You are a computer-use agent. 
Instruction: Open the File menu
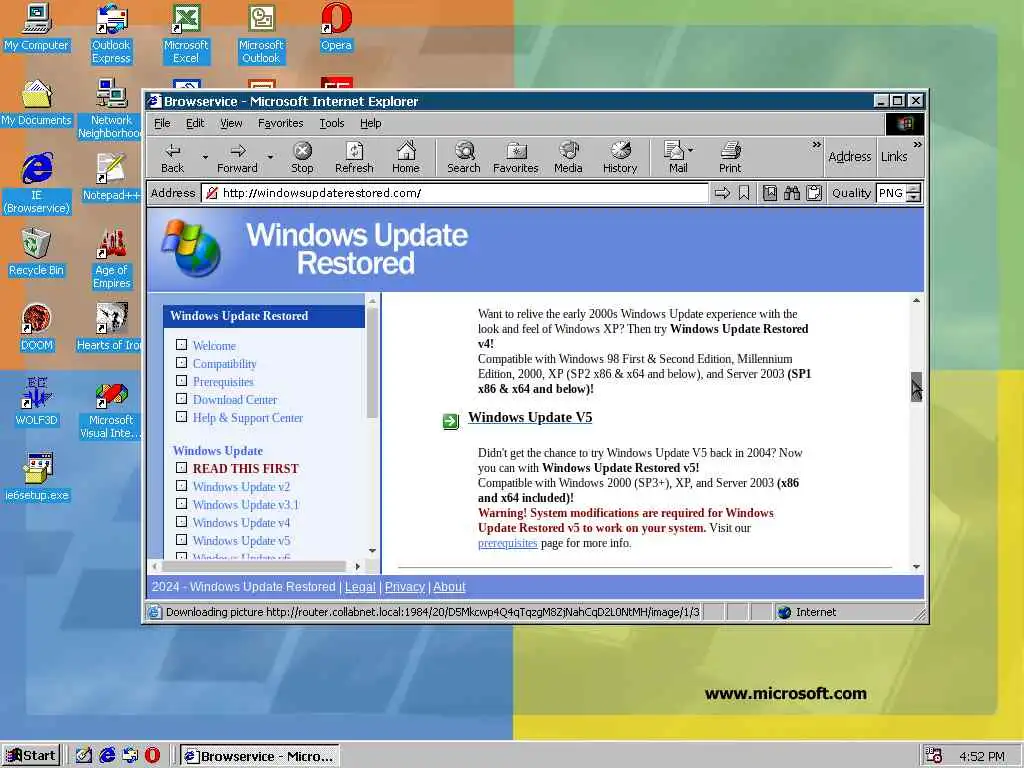tap(162, 123)
